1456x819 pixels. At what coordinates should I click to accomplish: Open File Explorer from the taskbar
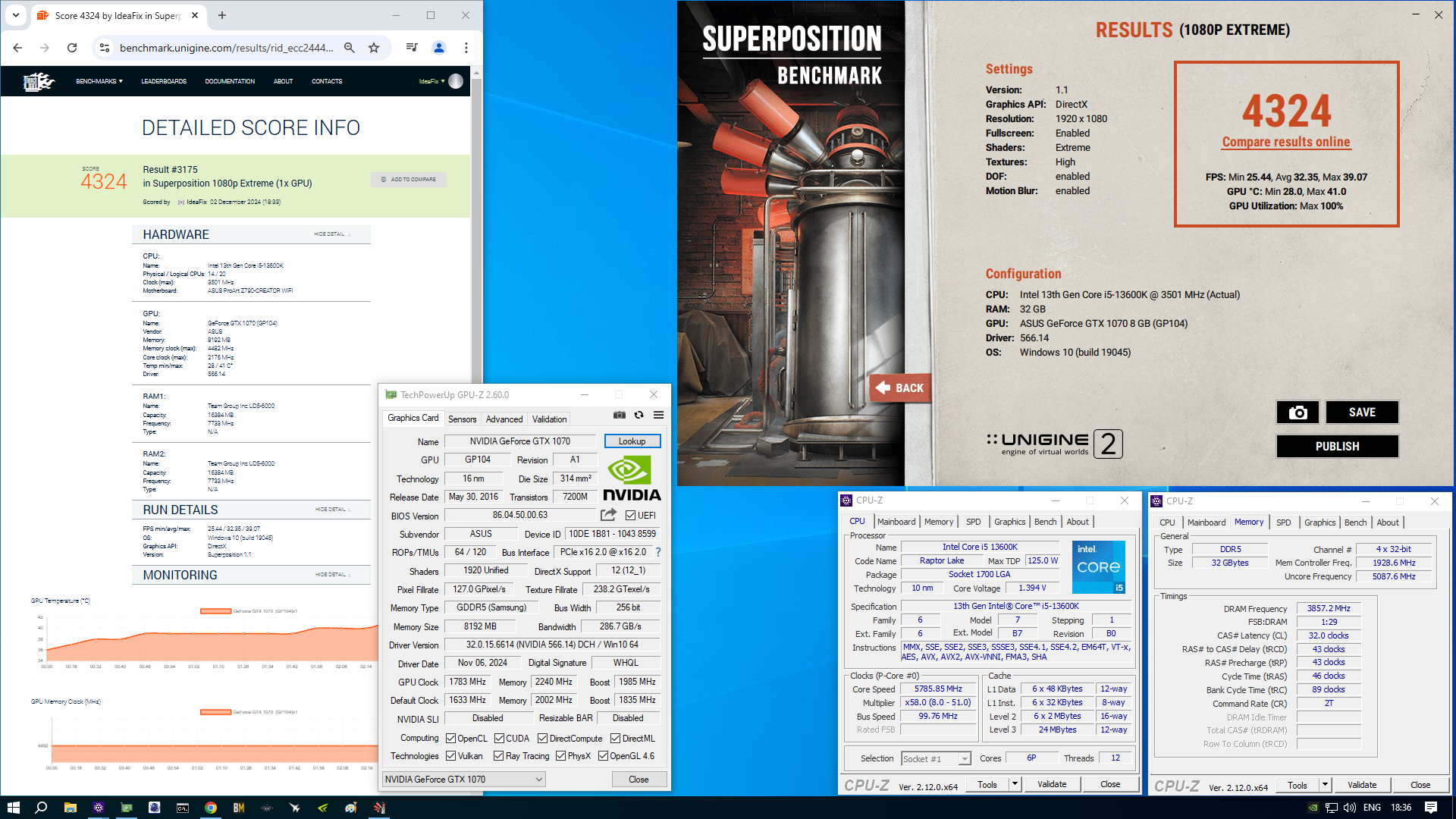coord(70,808)
